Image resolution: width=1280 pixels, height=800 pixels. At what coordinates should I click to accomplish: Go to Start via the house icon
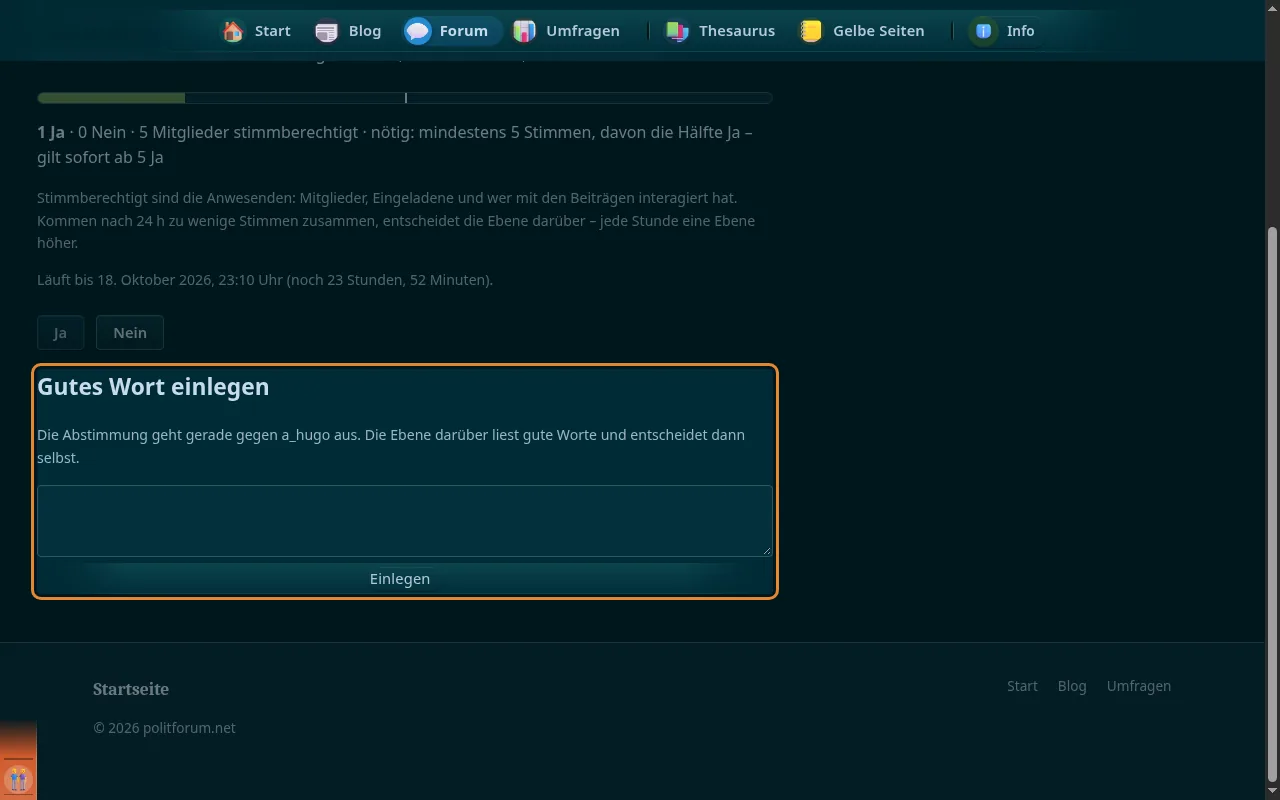click(256, 31)
